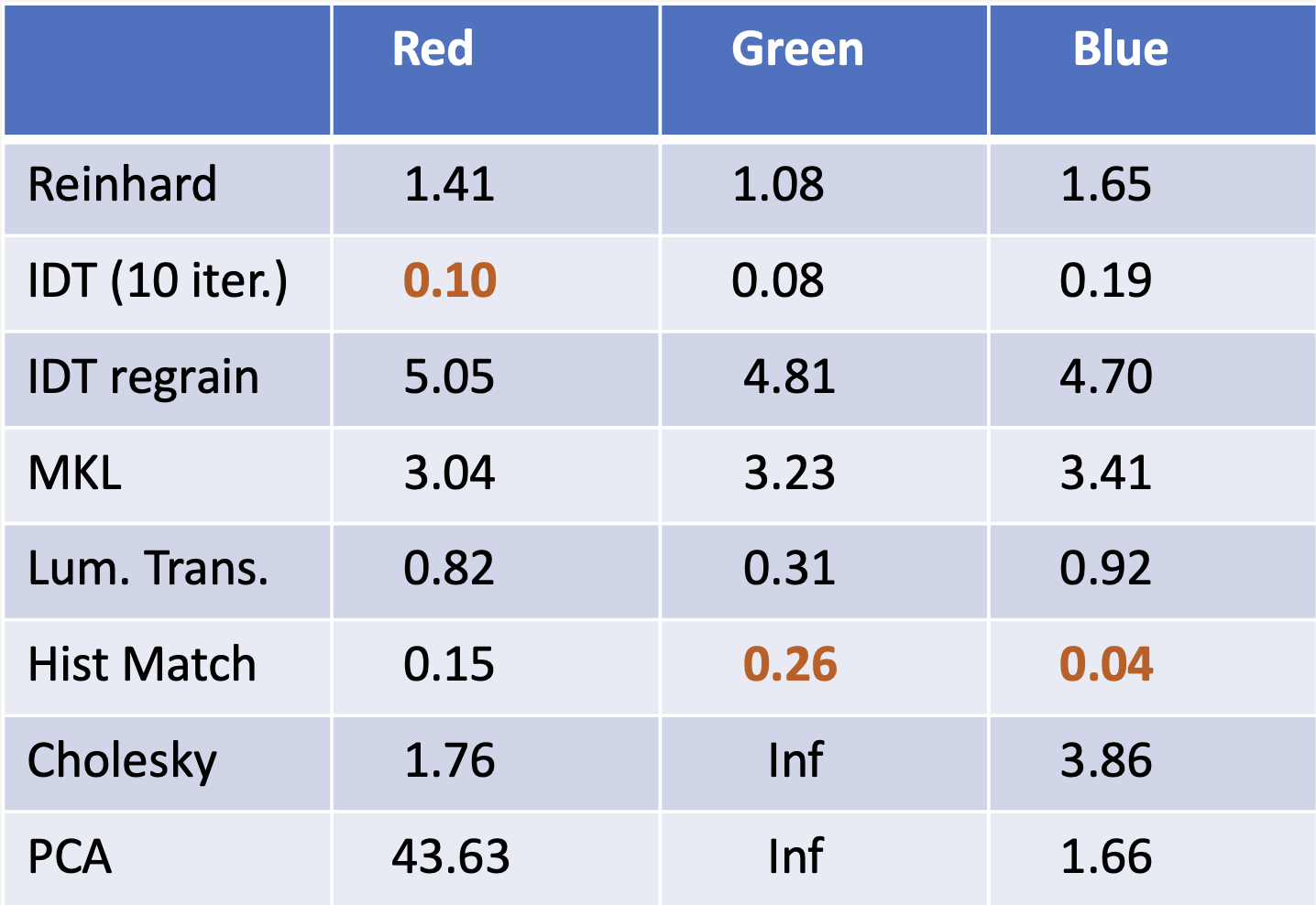Screen dimensions: 1316x905
Task: Select the 5.05 value for IDT regrain
Action: click(449, 377)
